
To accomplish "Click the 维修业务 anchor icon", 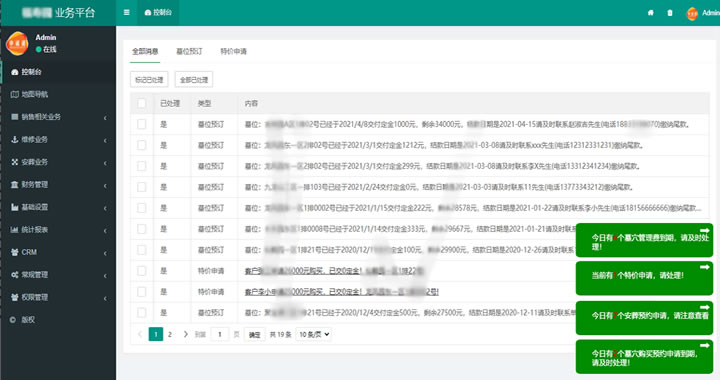I will [x=15, y=140].
